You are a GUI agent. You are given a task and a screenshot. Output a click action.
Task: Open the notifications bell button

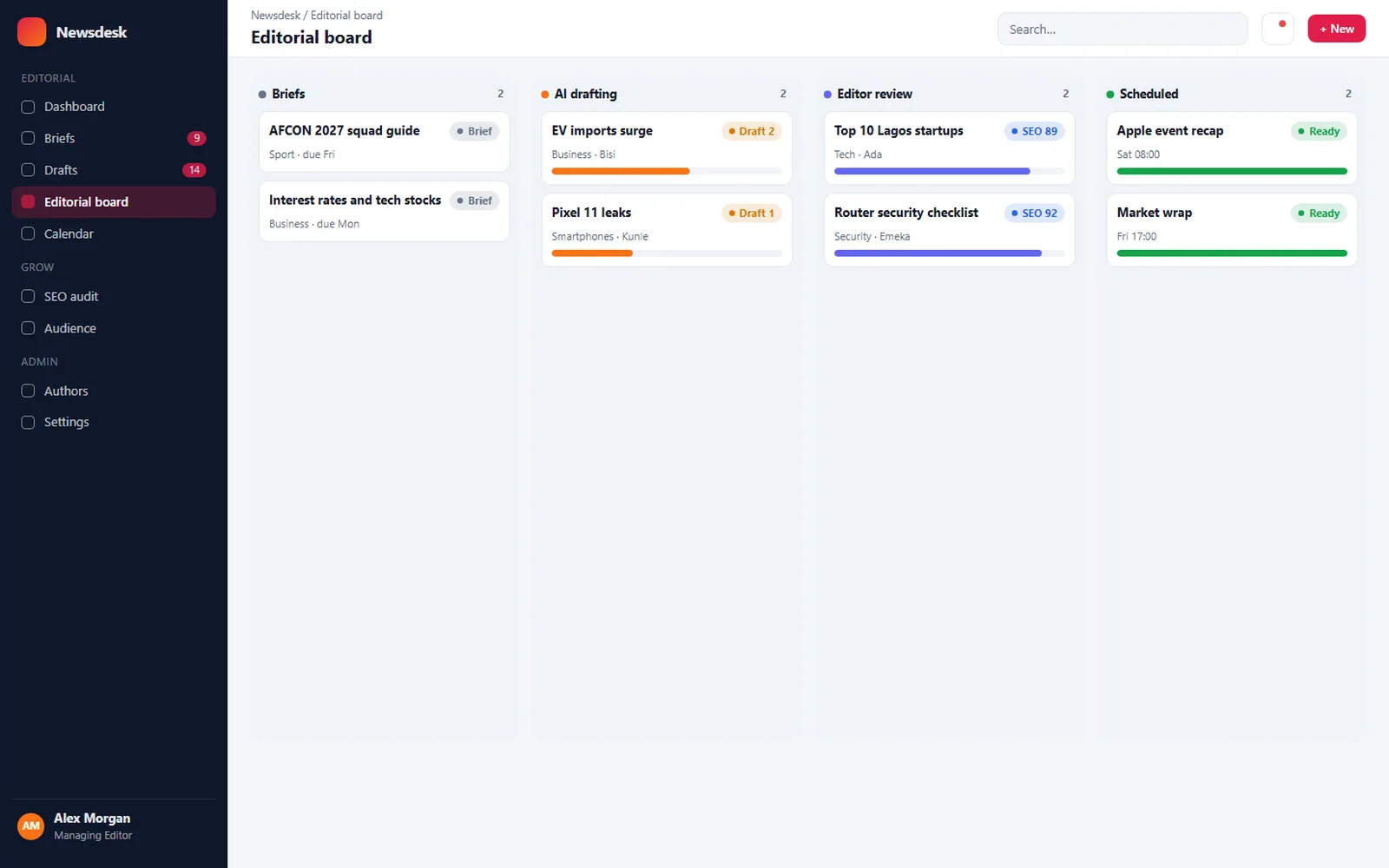pos(1278,29)
